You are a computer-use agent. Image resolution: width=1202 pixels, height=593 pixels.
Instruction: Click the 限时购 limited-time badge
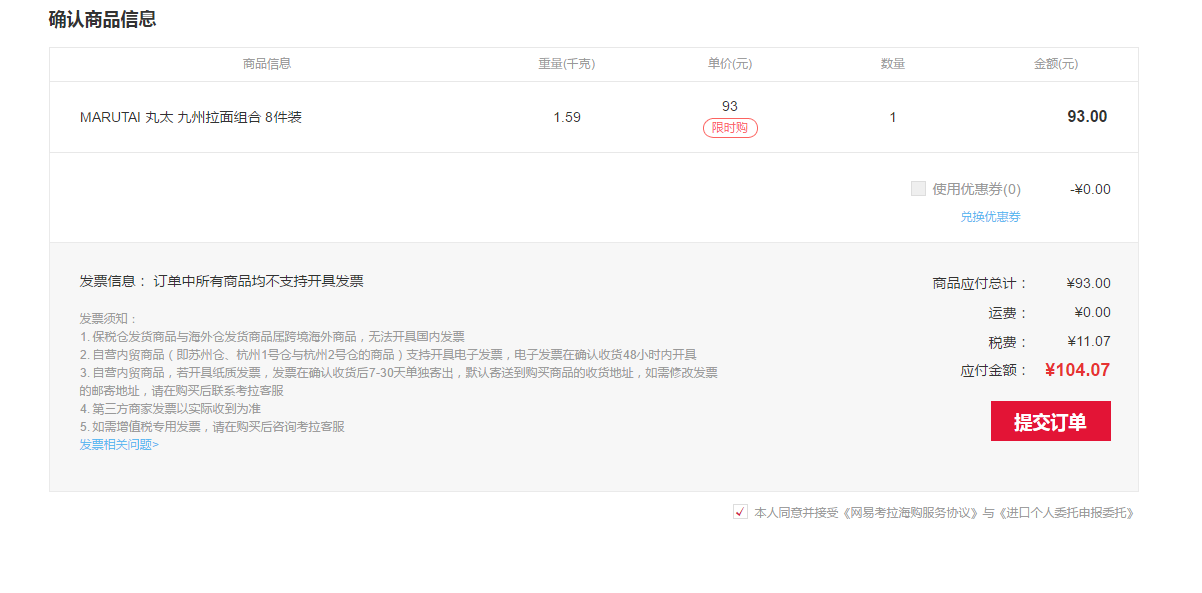730,128
